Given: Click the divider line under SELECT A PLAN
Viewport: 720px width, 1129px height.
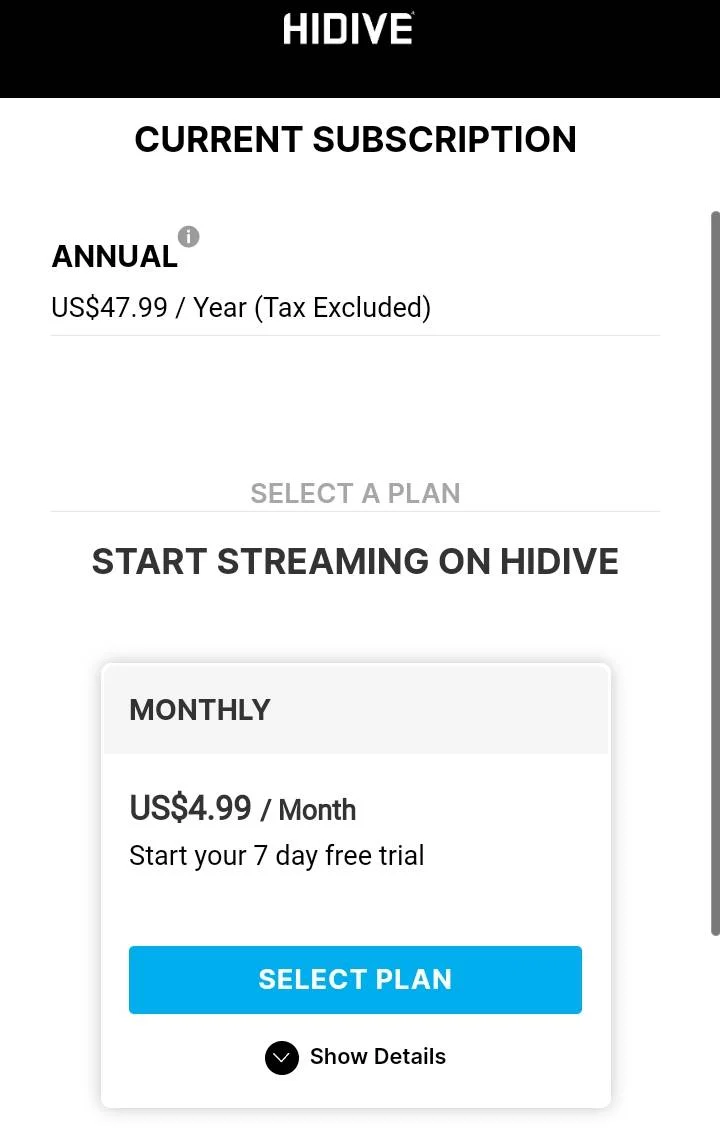Looking at the screenshot, I should 355,511.
